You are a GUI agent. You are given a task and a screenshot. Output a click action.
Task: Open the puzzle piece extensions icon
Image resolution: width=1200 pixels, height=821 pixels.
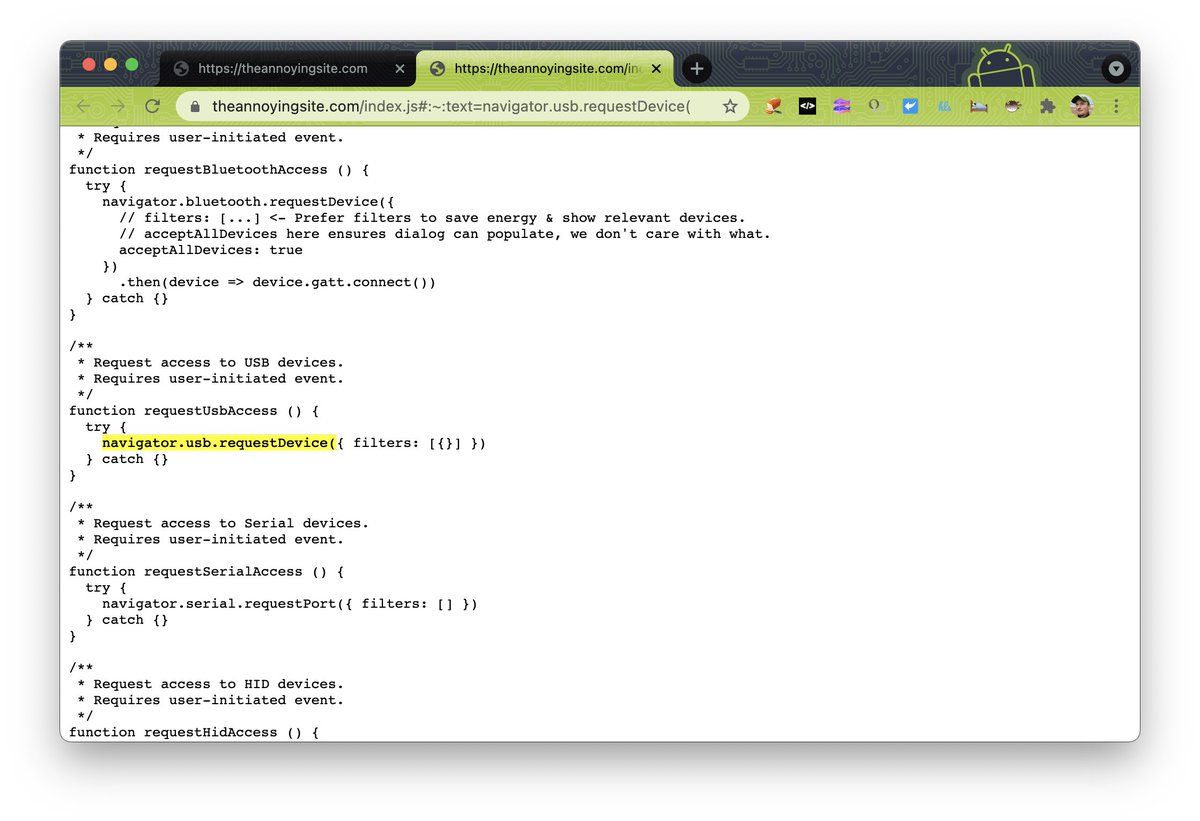click(1046, 105)
